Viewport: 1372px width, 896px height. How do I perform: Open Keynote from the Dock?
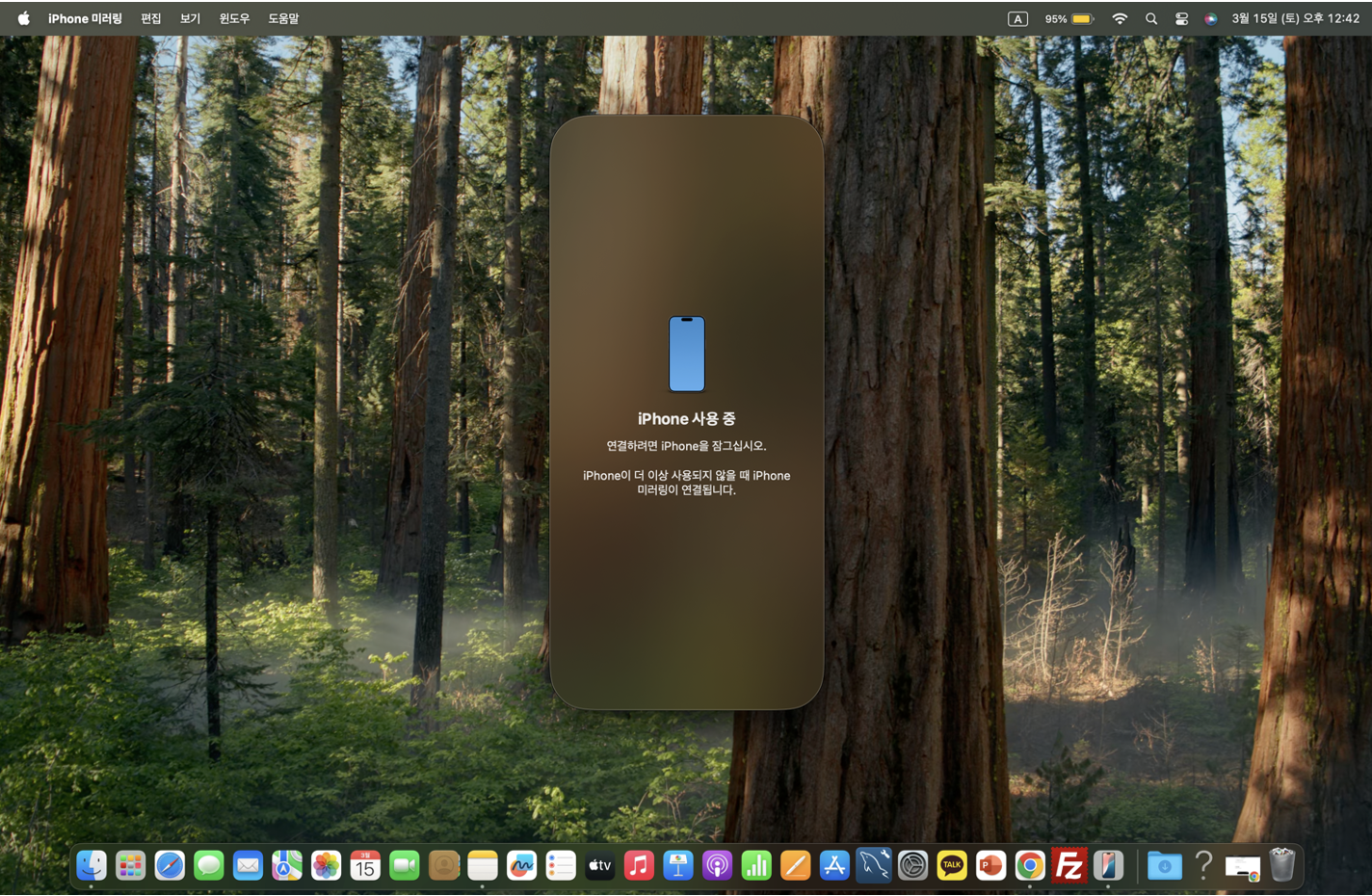pos(678,865)
